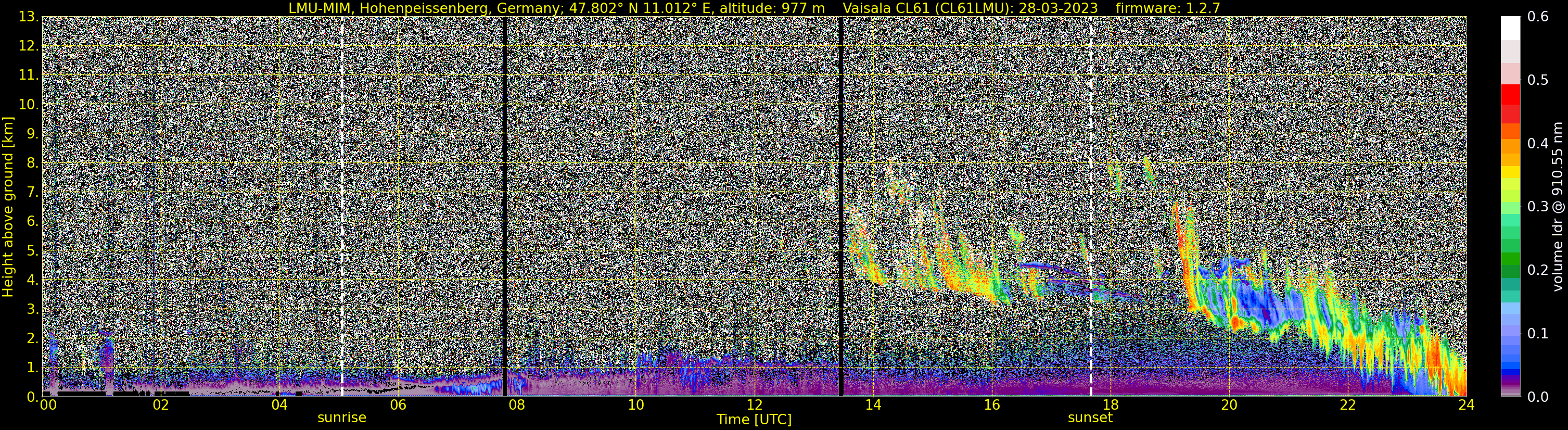Click the white dashed sunset line in the plot
This screenshot has width=1568, height=430.
(1091, 207)
